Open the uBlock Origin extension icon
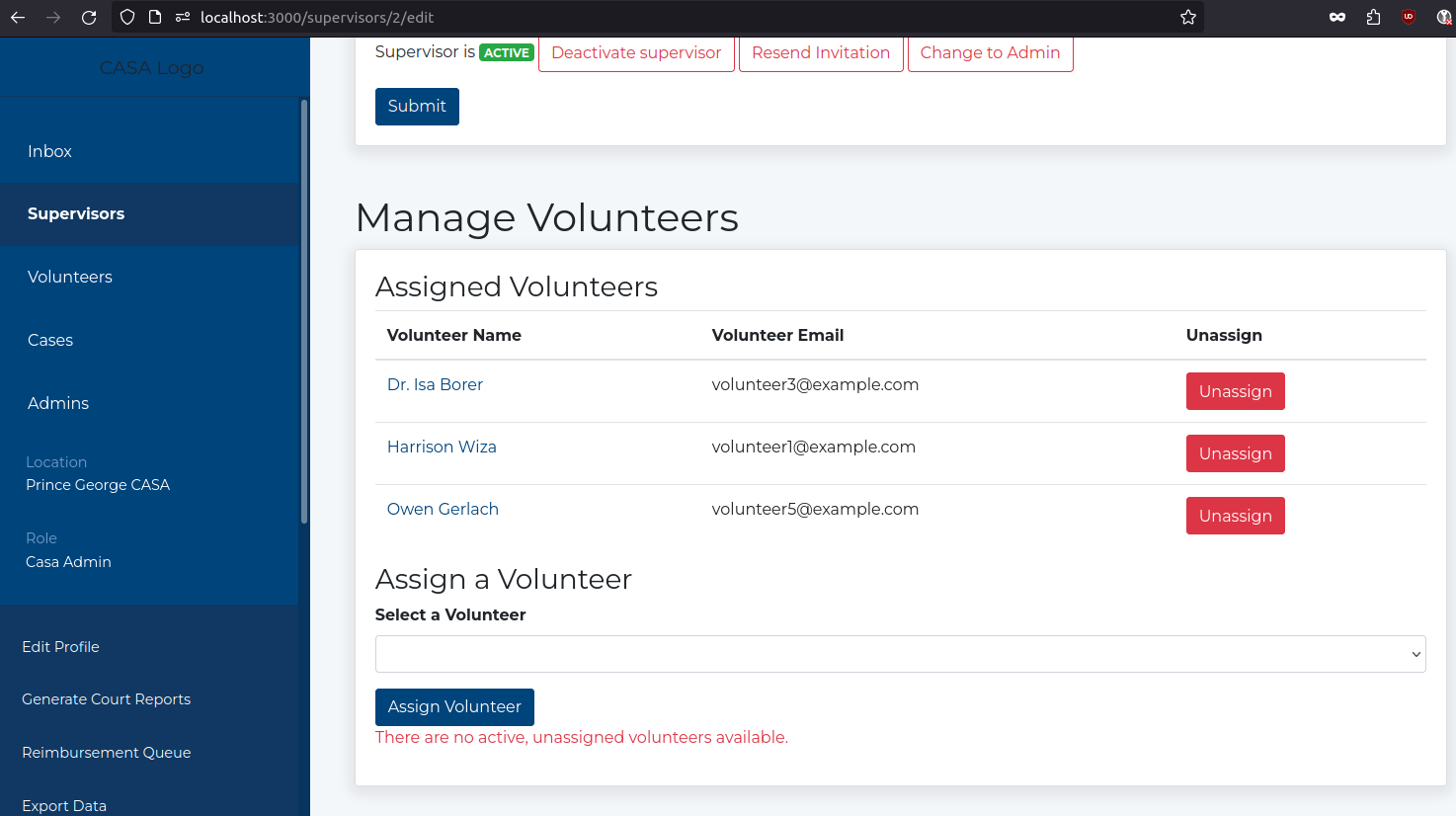The image size is (1456, 816). 1409,17
